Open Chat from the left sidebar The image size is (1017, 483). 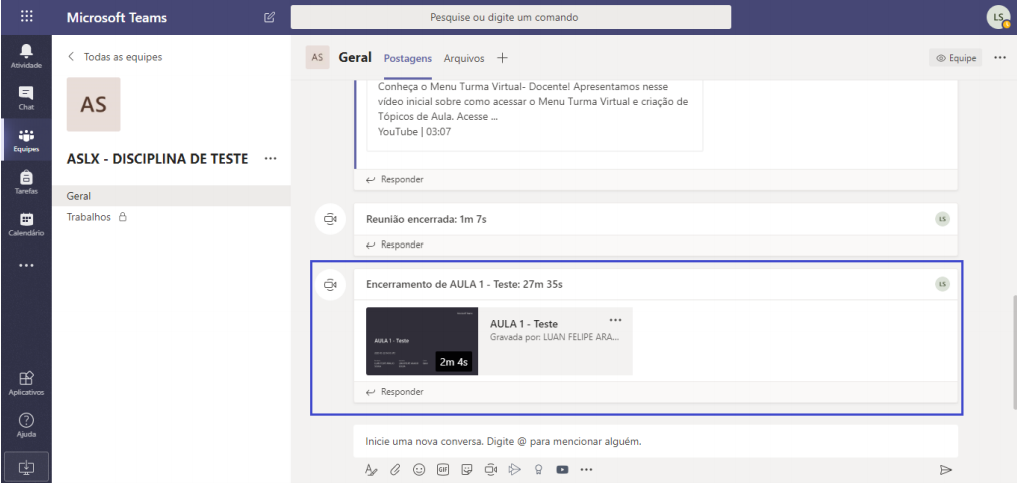(26, 98)
